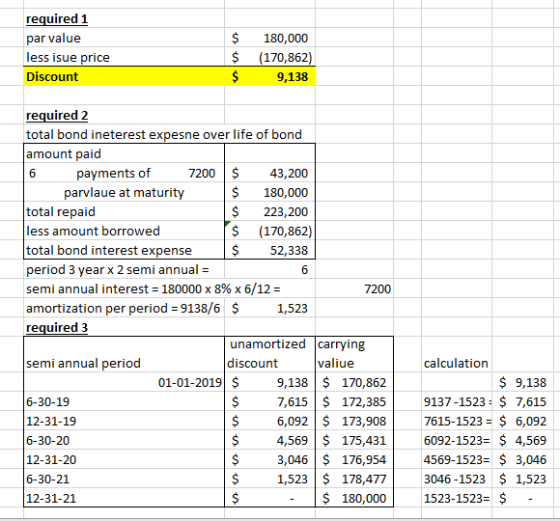Click carrying value 173,908
This screenshot has height=521, width=560.
(x=354, y=421)
